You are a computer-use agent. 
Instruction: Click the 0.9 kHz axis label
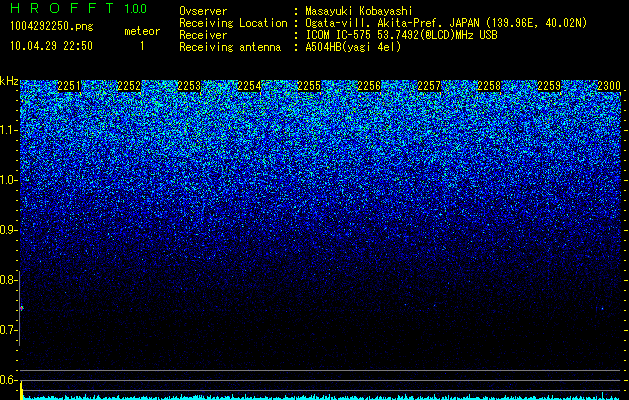coord(9,230)
